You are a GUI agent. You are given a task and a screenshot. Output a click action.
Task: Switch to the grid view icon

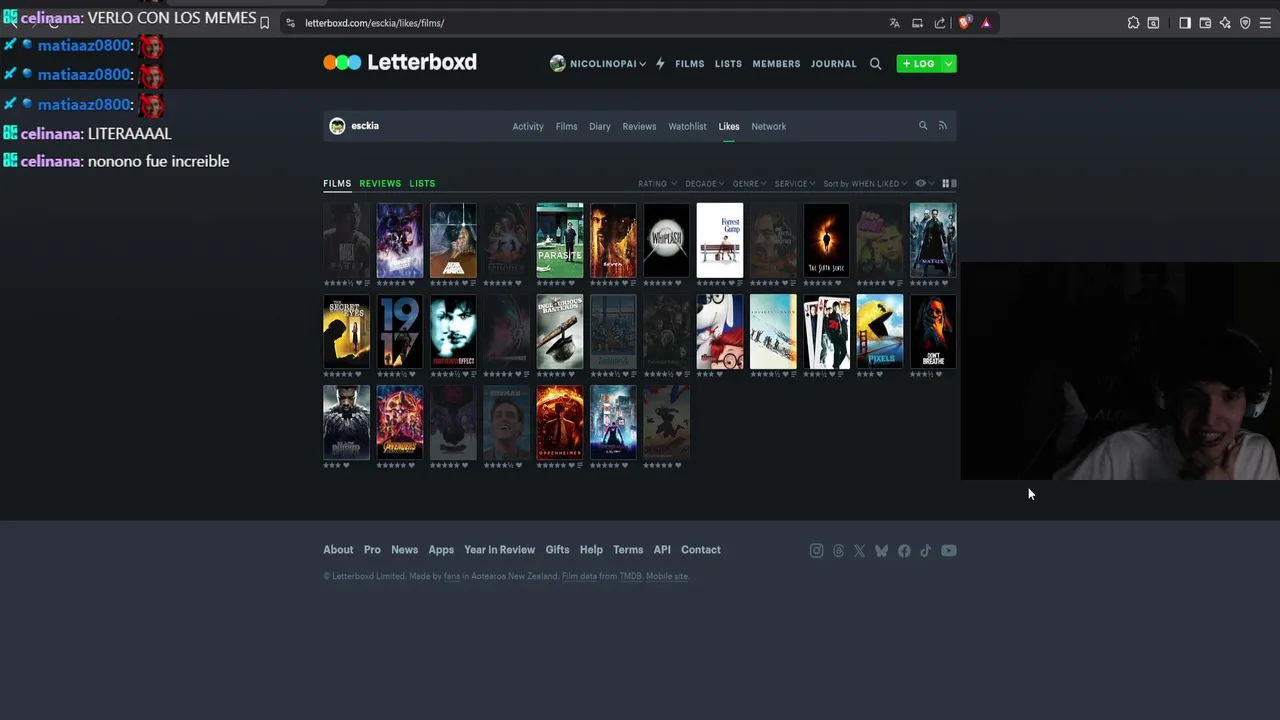[x=945, y=184]
